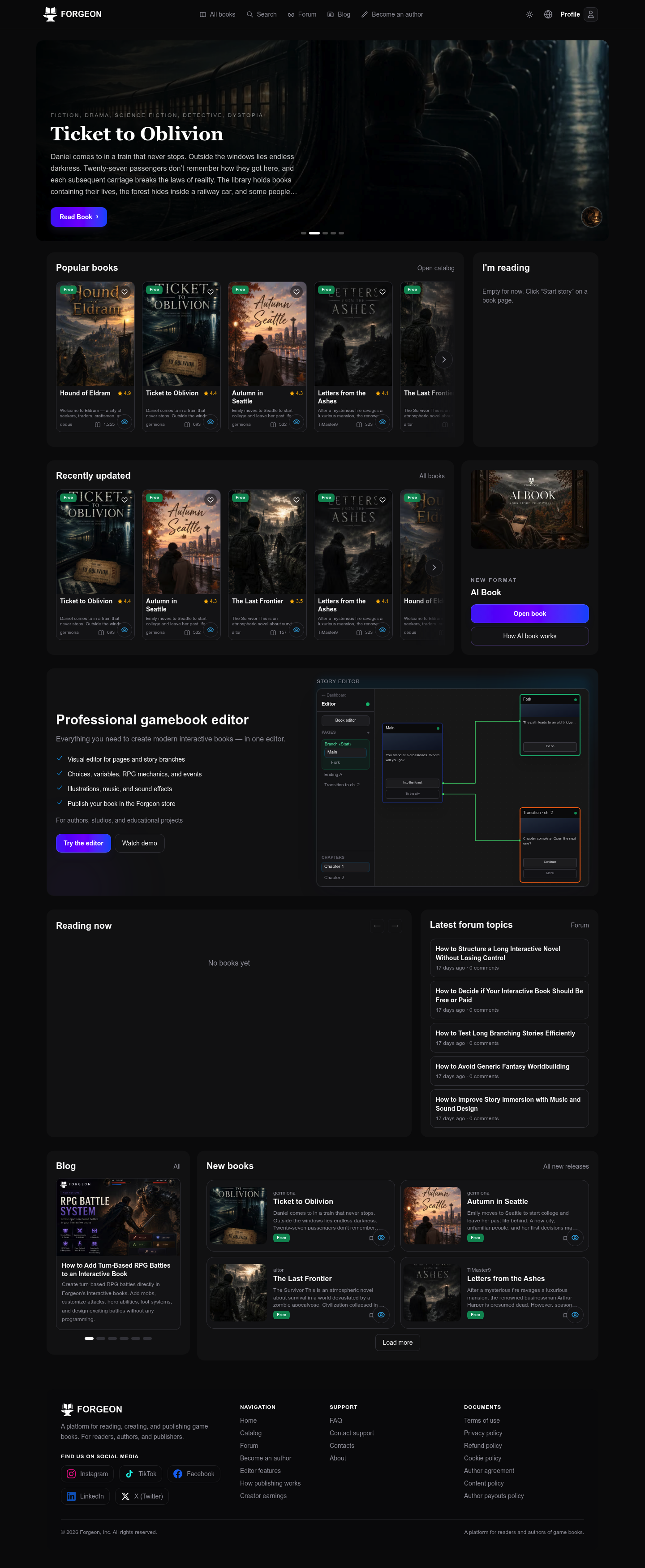Click the Forgeon logo in header
Viewport: 645px width, 1568px height.
click(73, 14)
